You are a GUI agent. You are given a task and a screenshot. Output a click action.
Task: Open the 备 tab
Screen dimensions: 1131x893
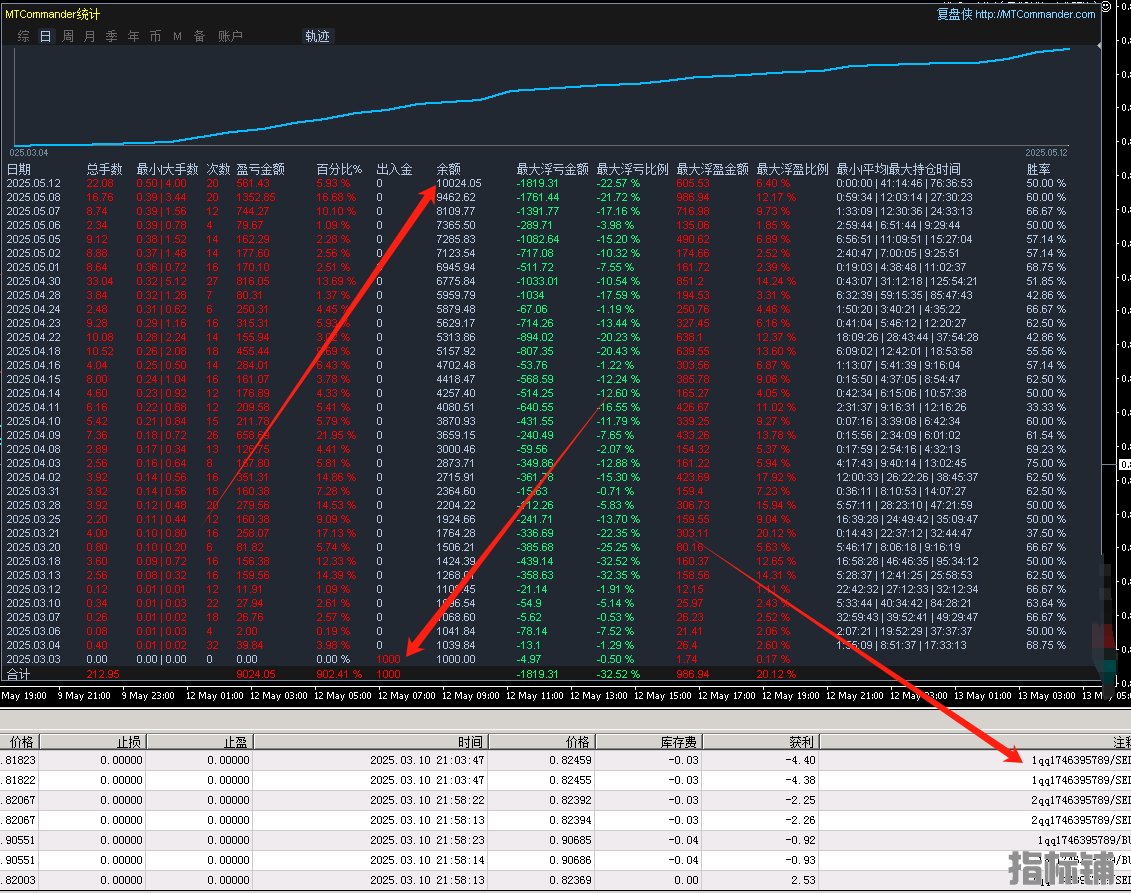tap(200, 36)
